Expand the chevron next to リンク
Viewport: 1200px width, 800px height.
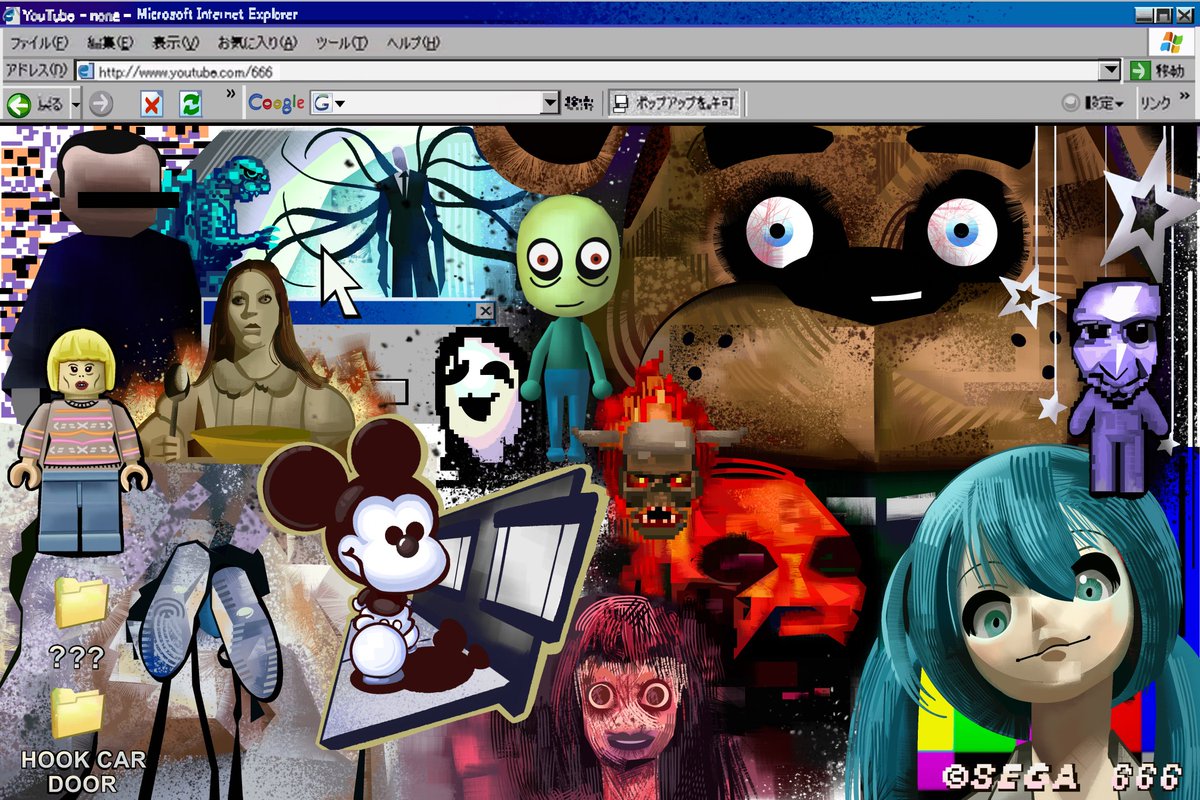[1185, 96]
